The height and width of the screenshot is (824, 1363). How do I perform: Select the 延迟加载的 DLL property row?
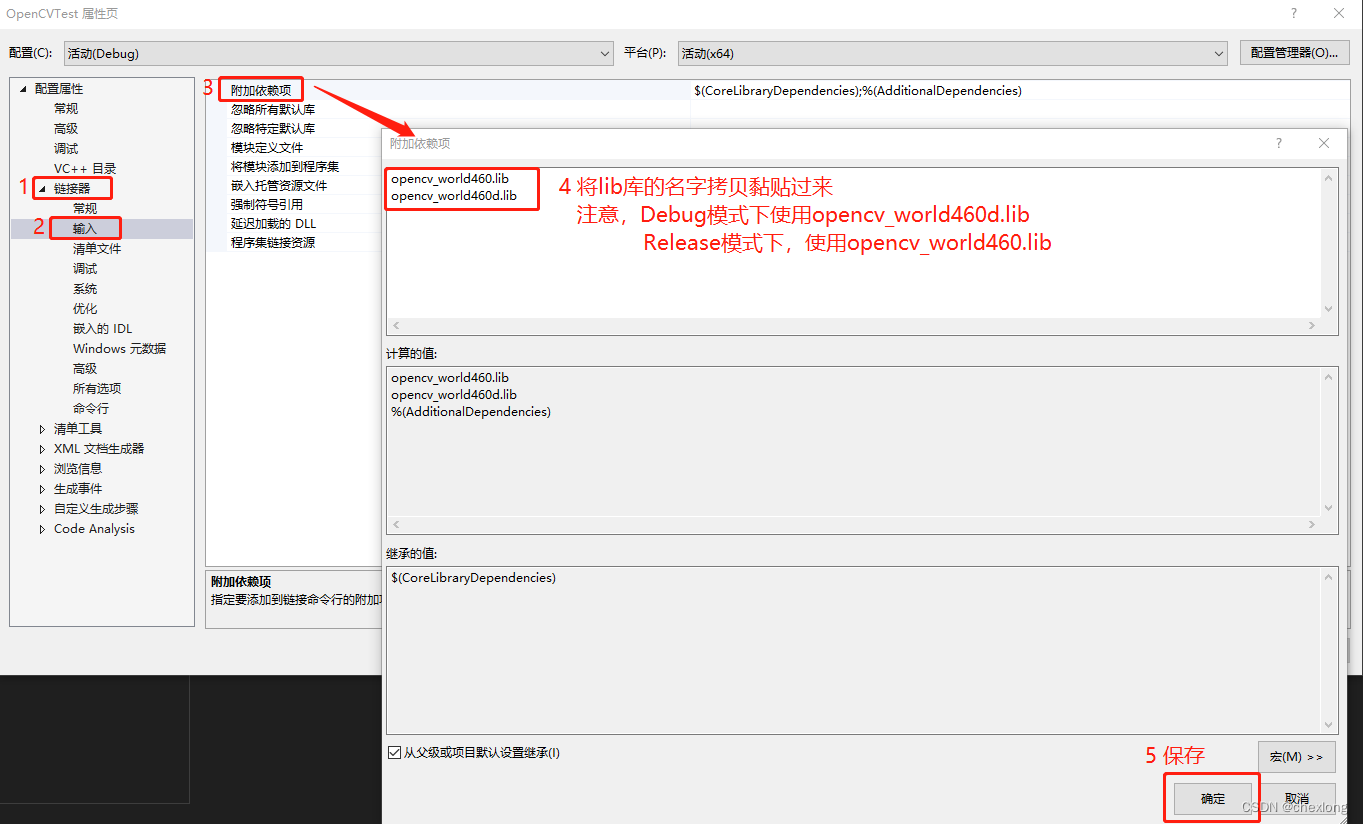click(273, 223)
